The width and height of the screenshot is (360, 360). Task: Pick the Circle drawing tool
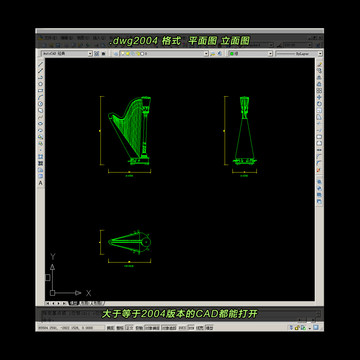point(41,104)
